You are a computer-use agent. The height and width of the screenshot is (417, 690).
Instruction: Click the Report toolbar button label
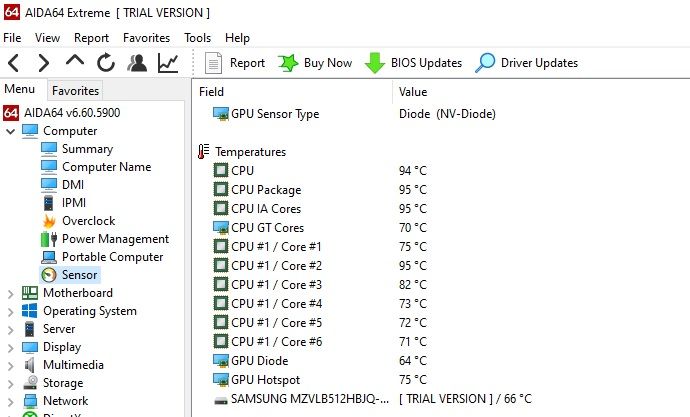247,63
